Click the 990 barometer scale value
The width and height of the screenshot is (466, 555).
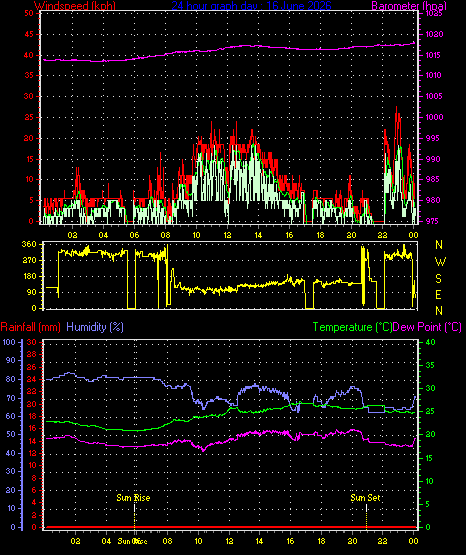433,159
